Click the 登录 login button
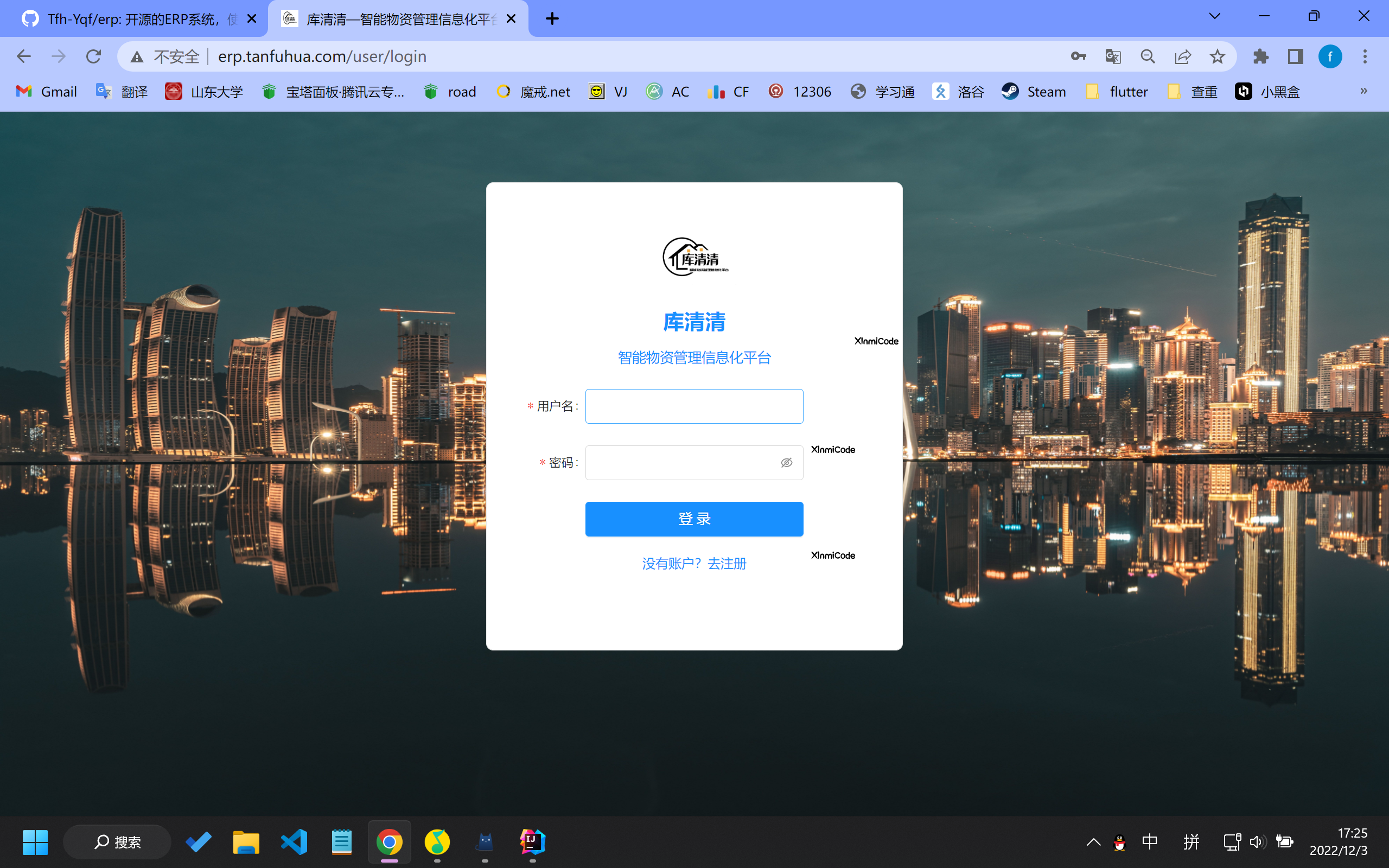 (693, 519)
